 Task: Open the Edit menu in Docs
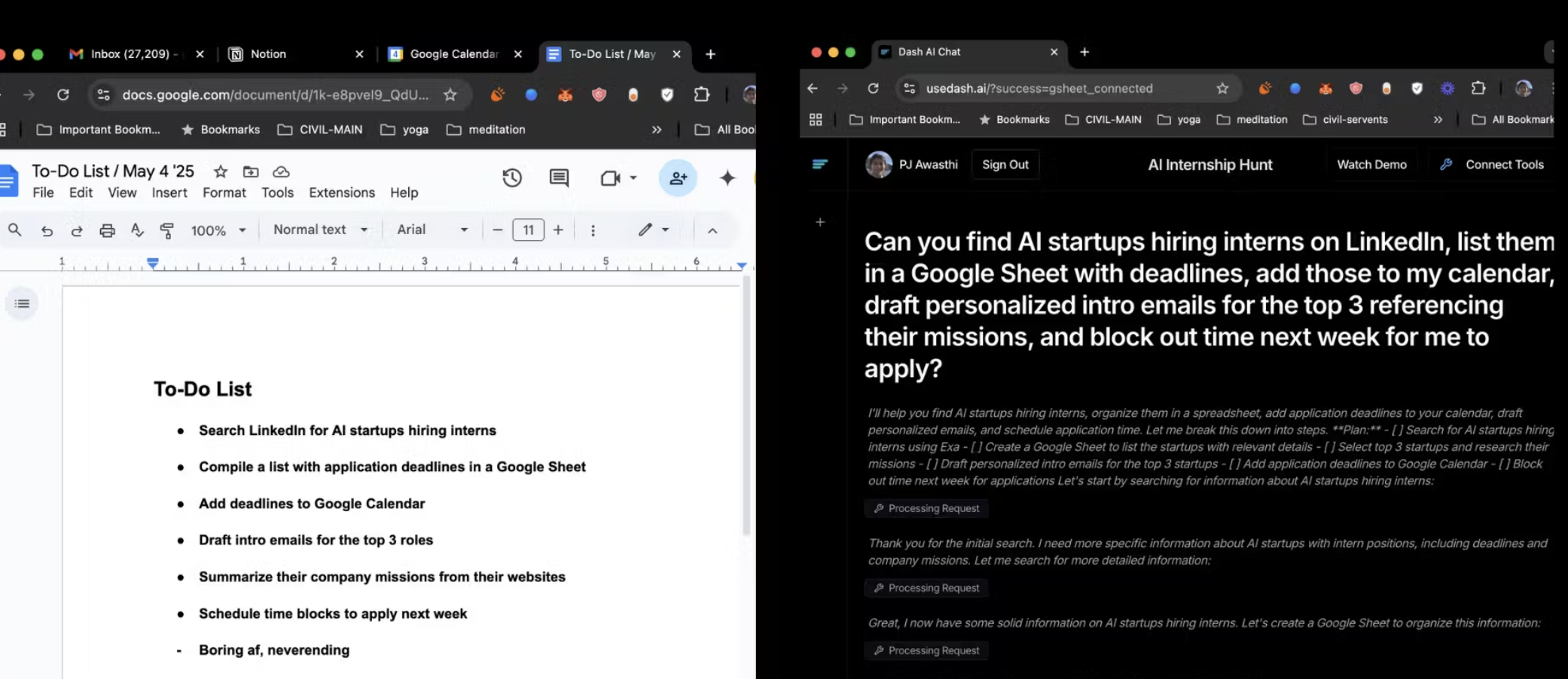[81, 193]
